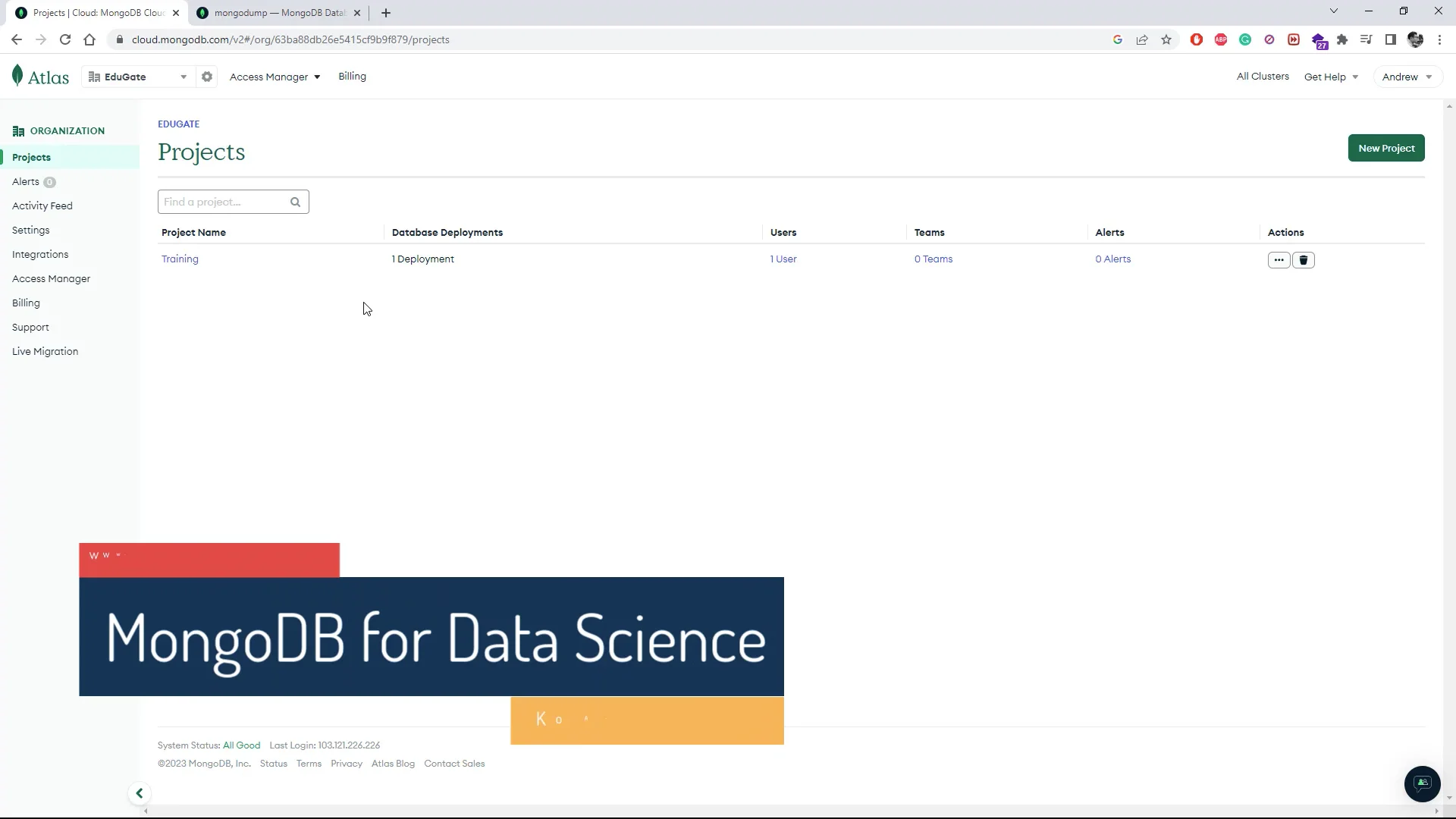Bookmark this page with the star icon
This screenshot has height=819, width=1456.
1166,39
